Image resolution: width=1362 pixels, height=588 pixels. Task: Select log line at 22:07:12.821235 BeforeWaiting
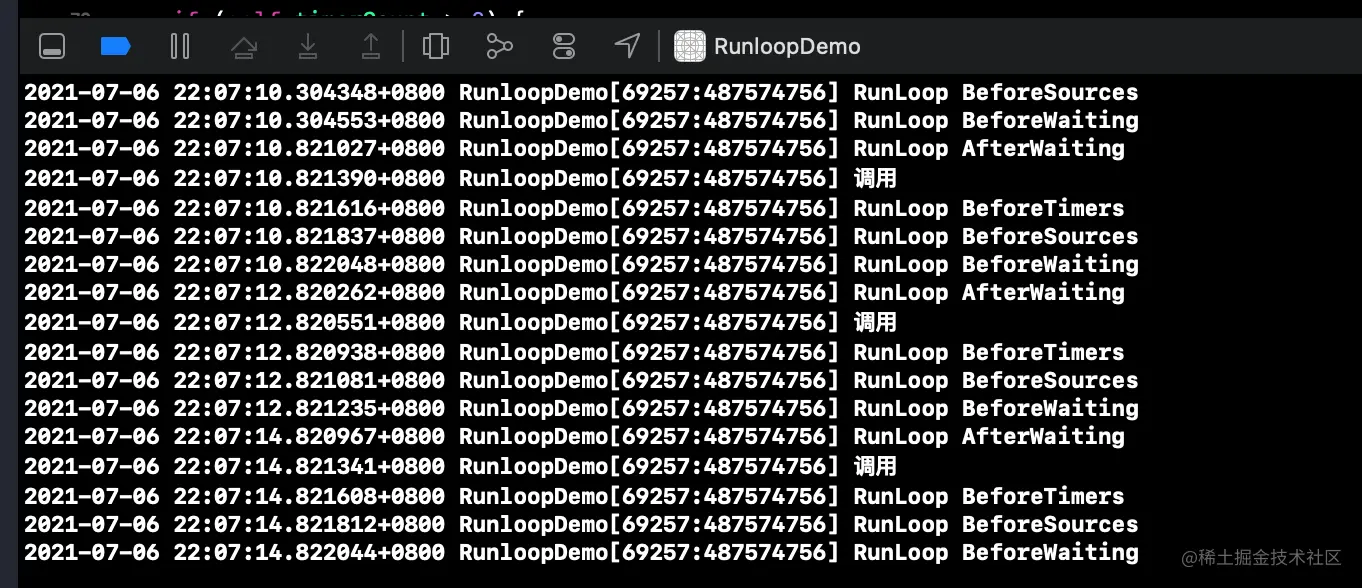click(581, 409)
